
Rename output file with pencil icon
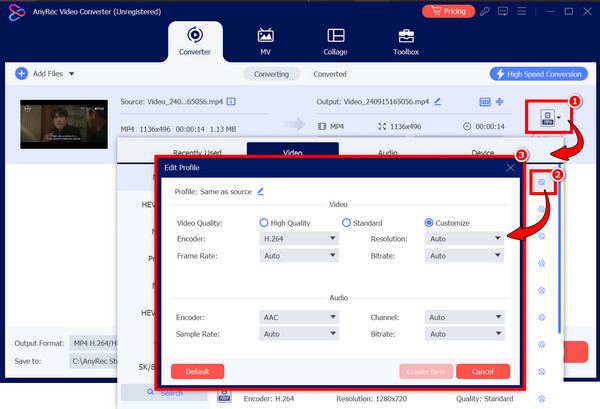pyautogui.click(x=437, y=101)
